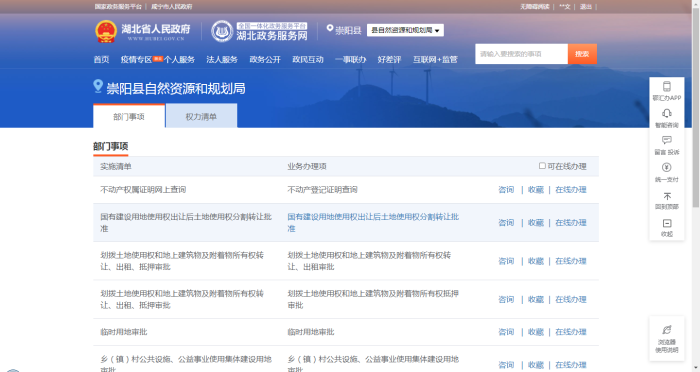Viewport: 700px width, 372px height.
Task: Open highlighted 国有建设用地使用权出让后土地使用权分割转让批准 link
Action: (x=373, y=222)
